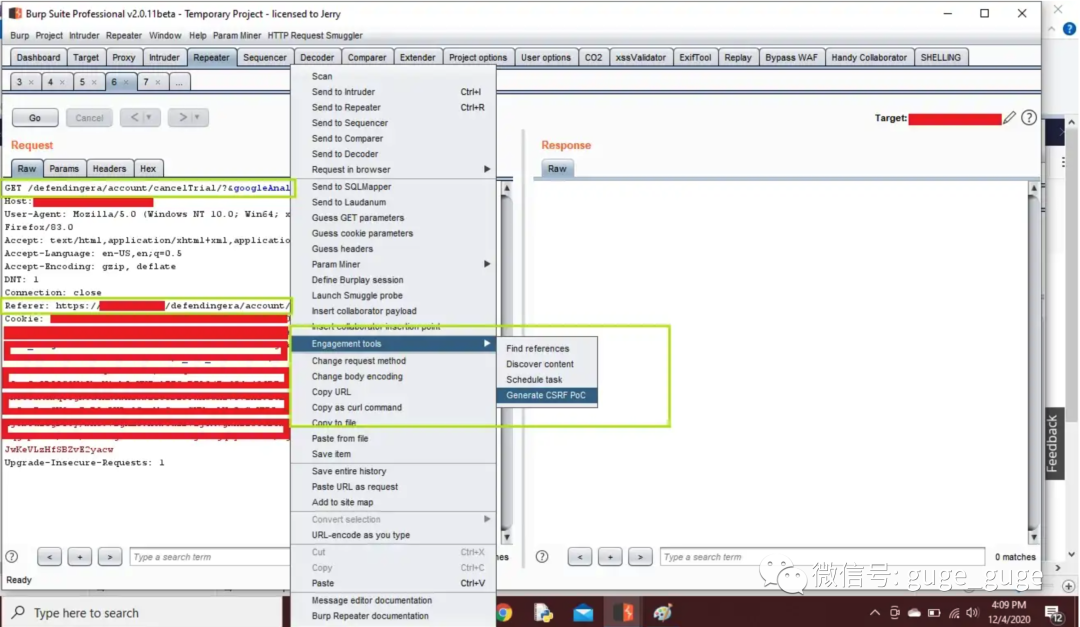Open the Mail app in the taskbar
This screenshot has width=1080, height=627.
583,613
